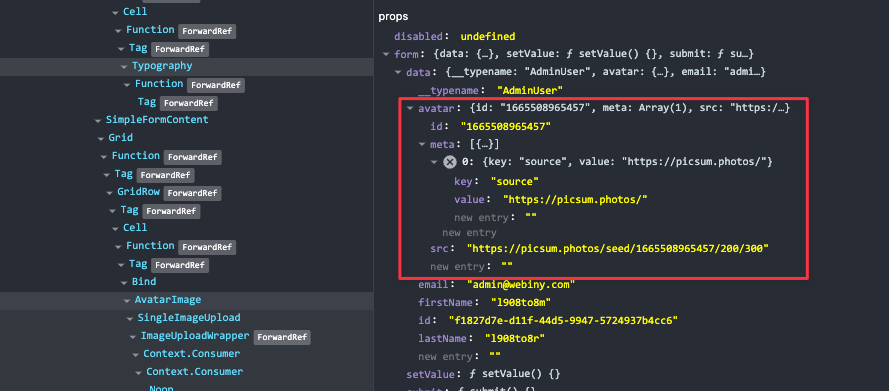Collapse the Typography node arrow
This screenshot has width=889, height=391.
(124, 66)
